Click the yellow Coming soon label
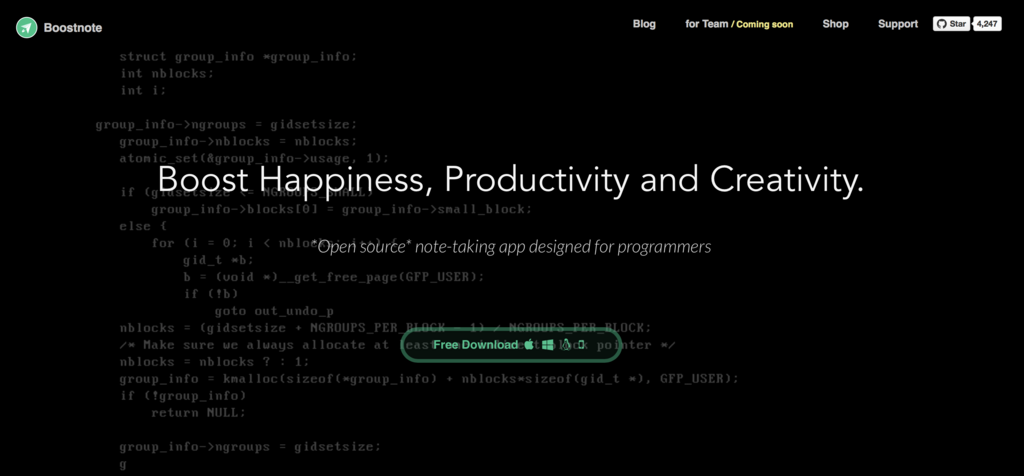The width and height of the screenshot is (1024, 476). (765, 25)
